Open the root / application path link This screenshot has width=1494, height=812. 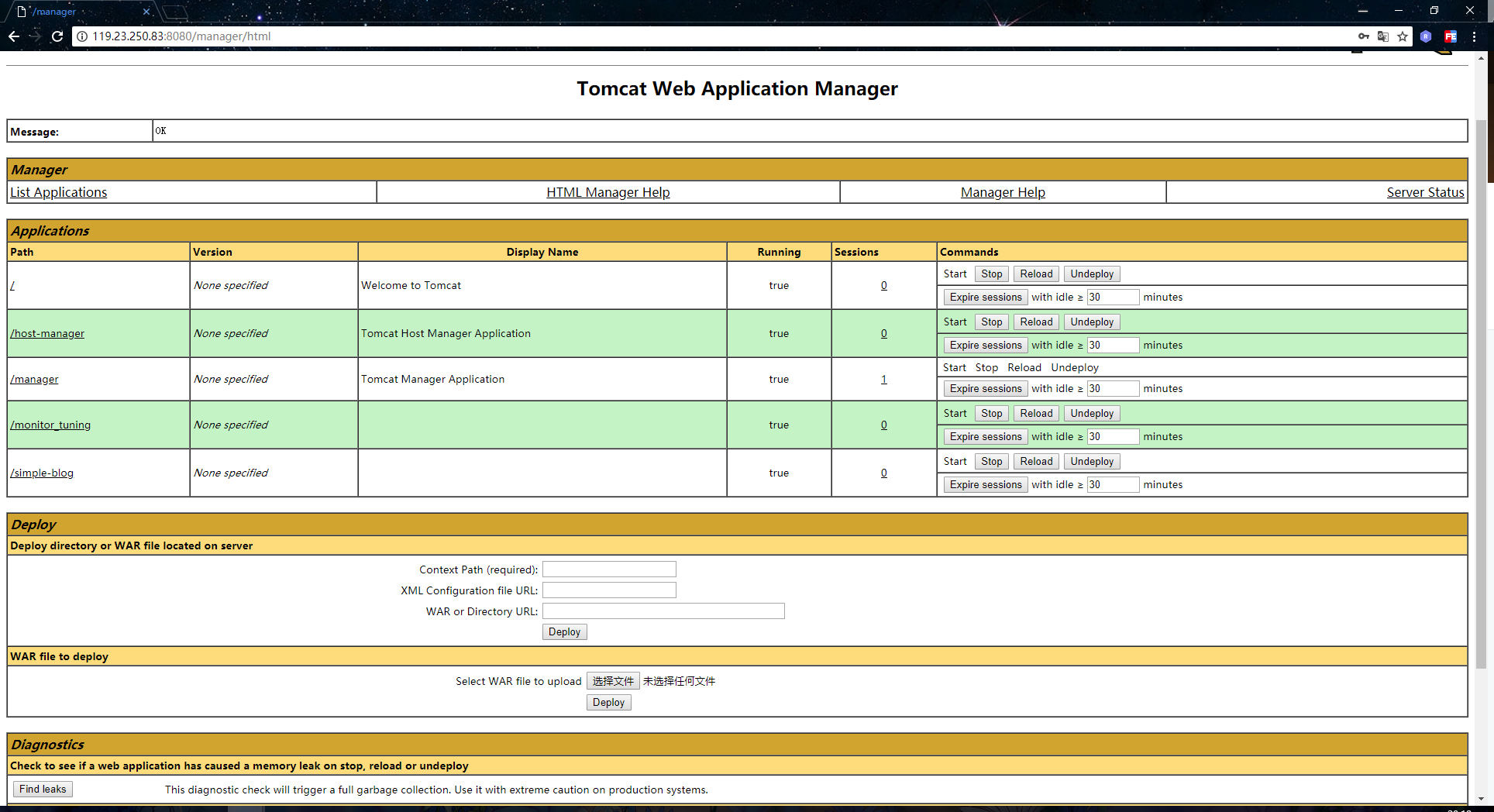(12, 285)
